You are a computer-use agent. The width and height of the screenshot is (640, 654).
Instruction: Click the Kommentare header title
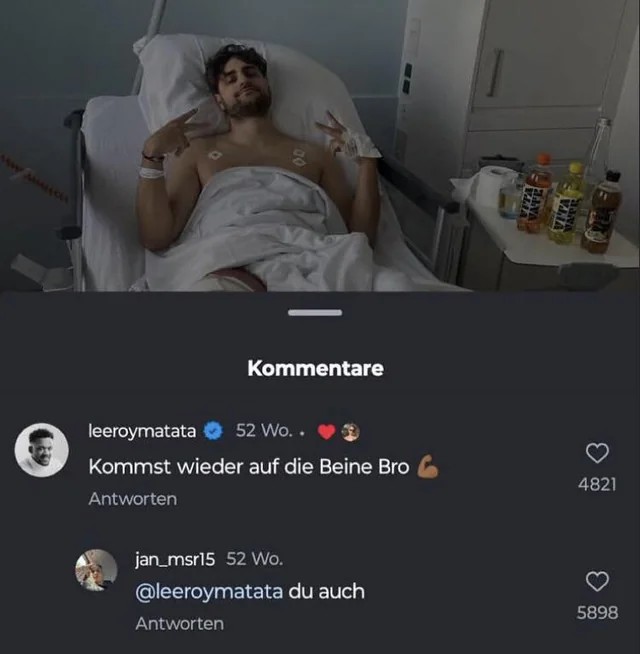[x=315, y=368]
